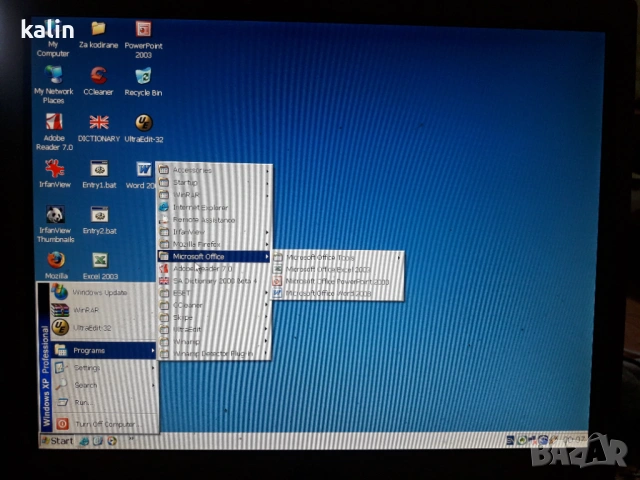Open Remote Assistance from the Programs list
The width and height of the screenshot is (640, 480).
pos(215,220)
